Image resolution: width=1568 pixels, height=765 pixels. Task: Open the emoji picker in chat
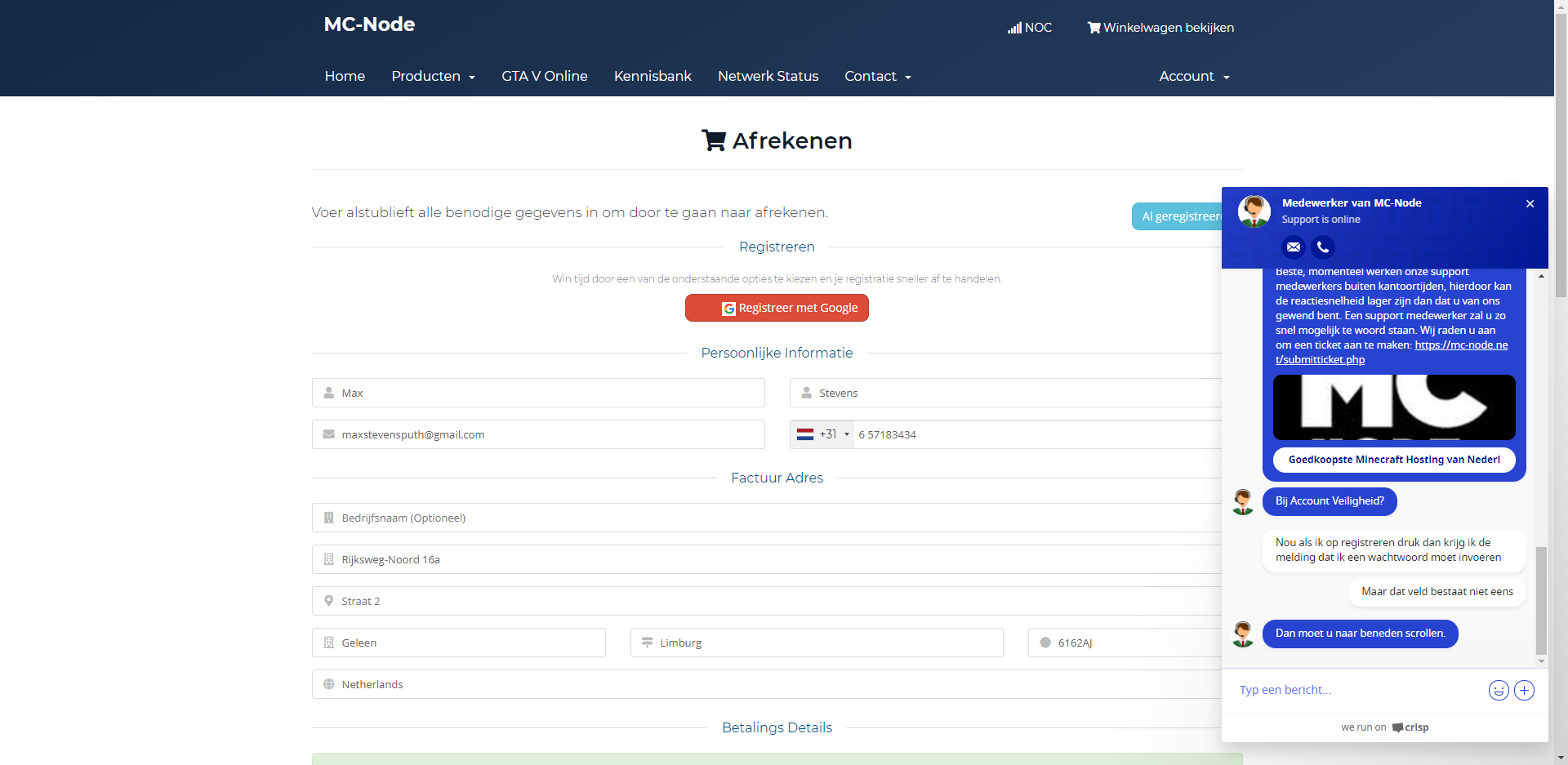(x=1499, y=691)
